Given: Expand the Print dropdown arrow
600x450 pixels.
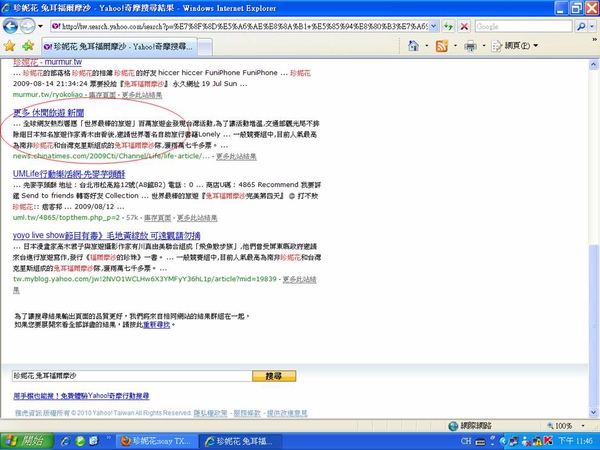Looking at the screenshot, I should point(484,46).
